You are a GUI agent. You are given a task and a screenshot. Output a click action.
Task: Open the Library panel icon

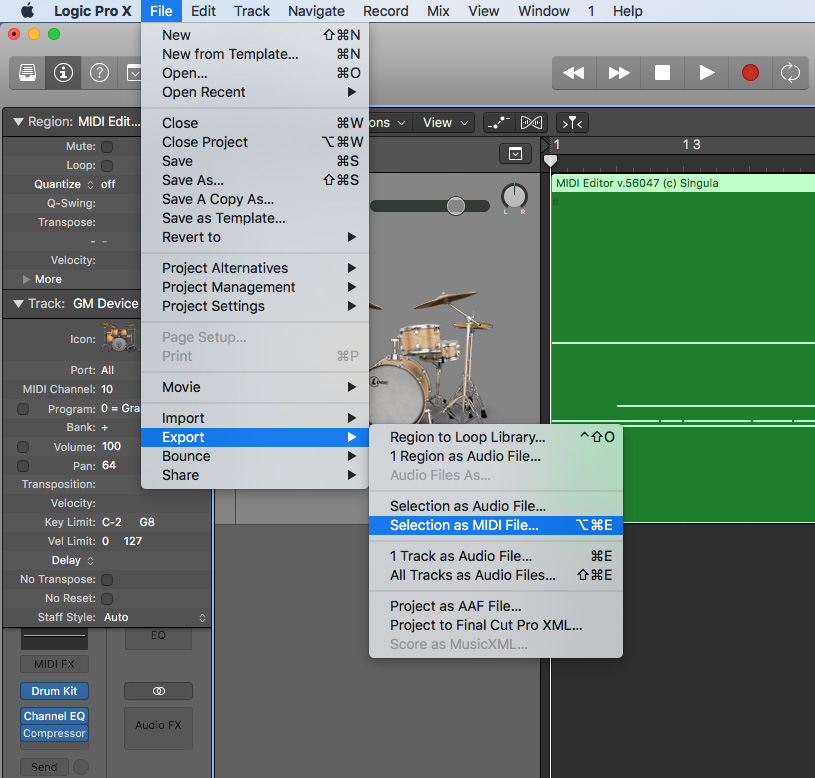pyautogui.click(x=28, y=73)
